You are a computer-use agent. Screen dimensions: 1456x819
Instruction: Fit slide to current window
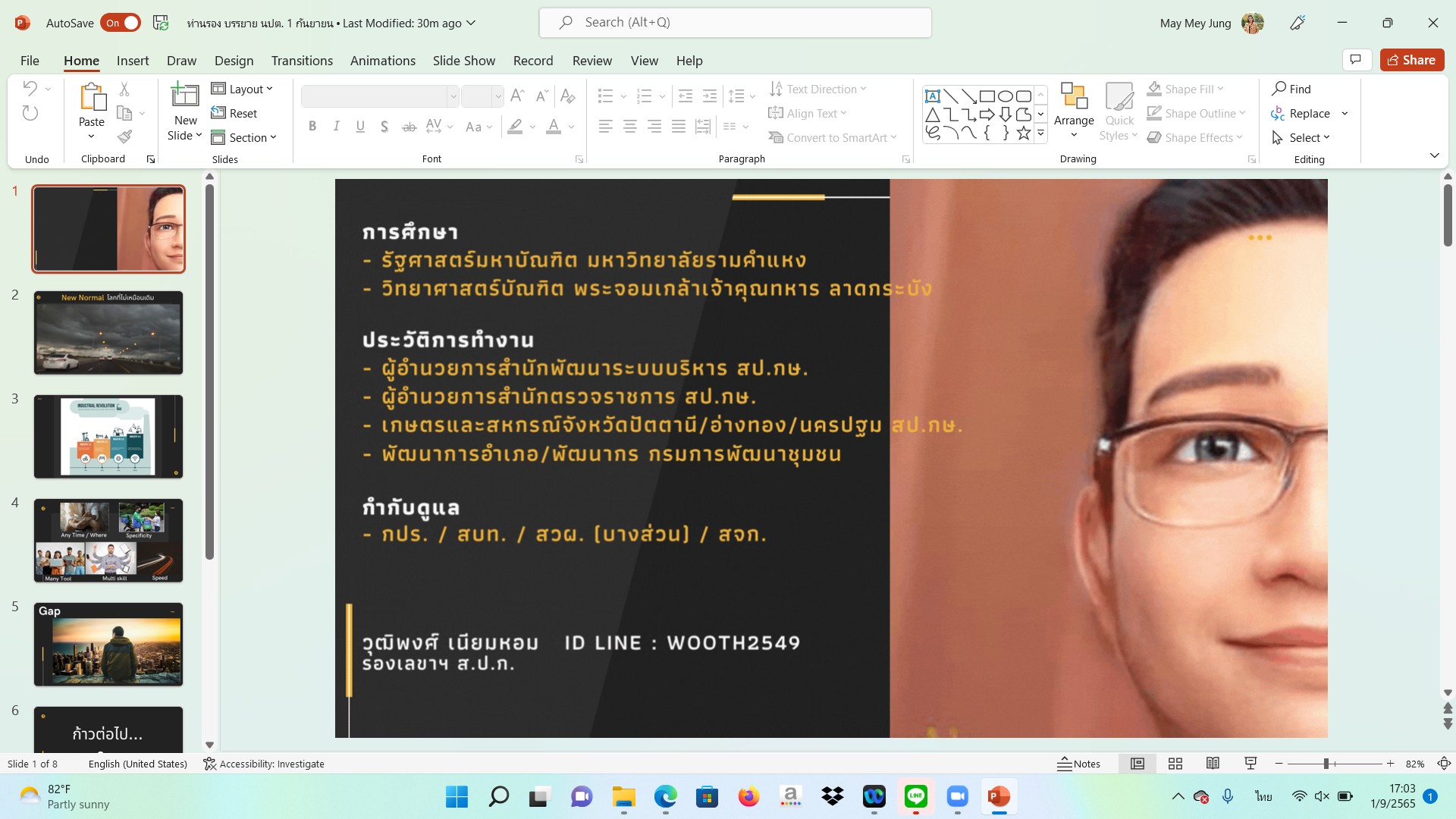[x=1445, y=764]
